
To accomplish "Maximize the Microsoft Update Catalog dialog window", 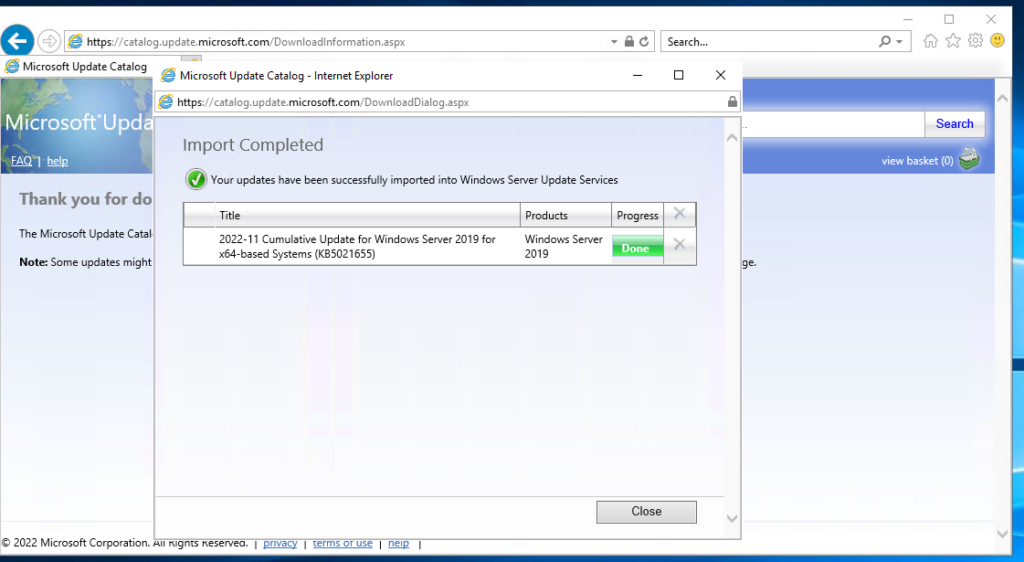I will tap(679, 76).
